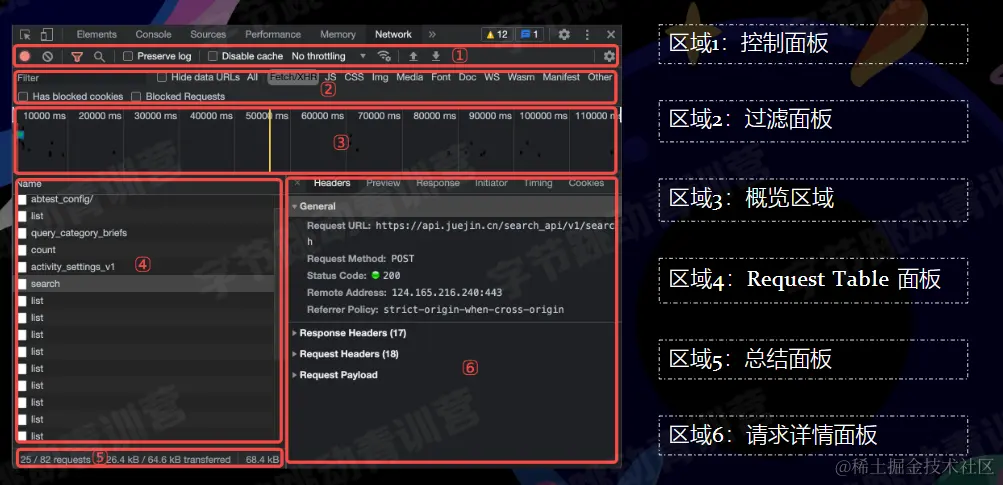The width and height of the screenshot is (1003, 485).
Task: Enable Preserve log checkbox
Action: 128,56
